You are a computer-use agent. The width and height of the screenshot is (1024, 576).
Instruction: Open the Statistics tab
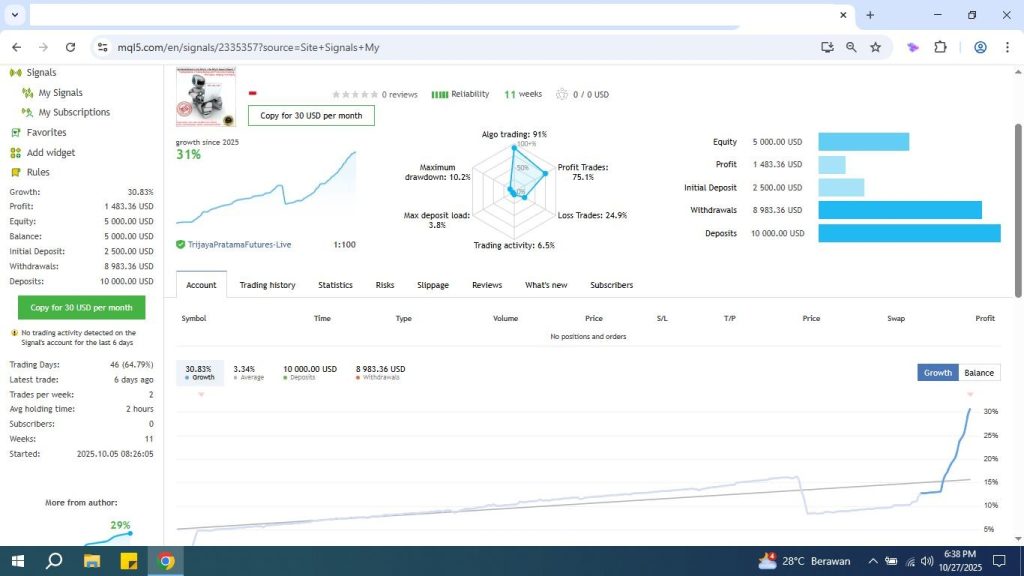click(x=335, y=285)
